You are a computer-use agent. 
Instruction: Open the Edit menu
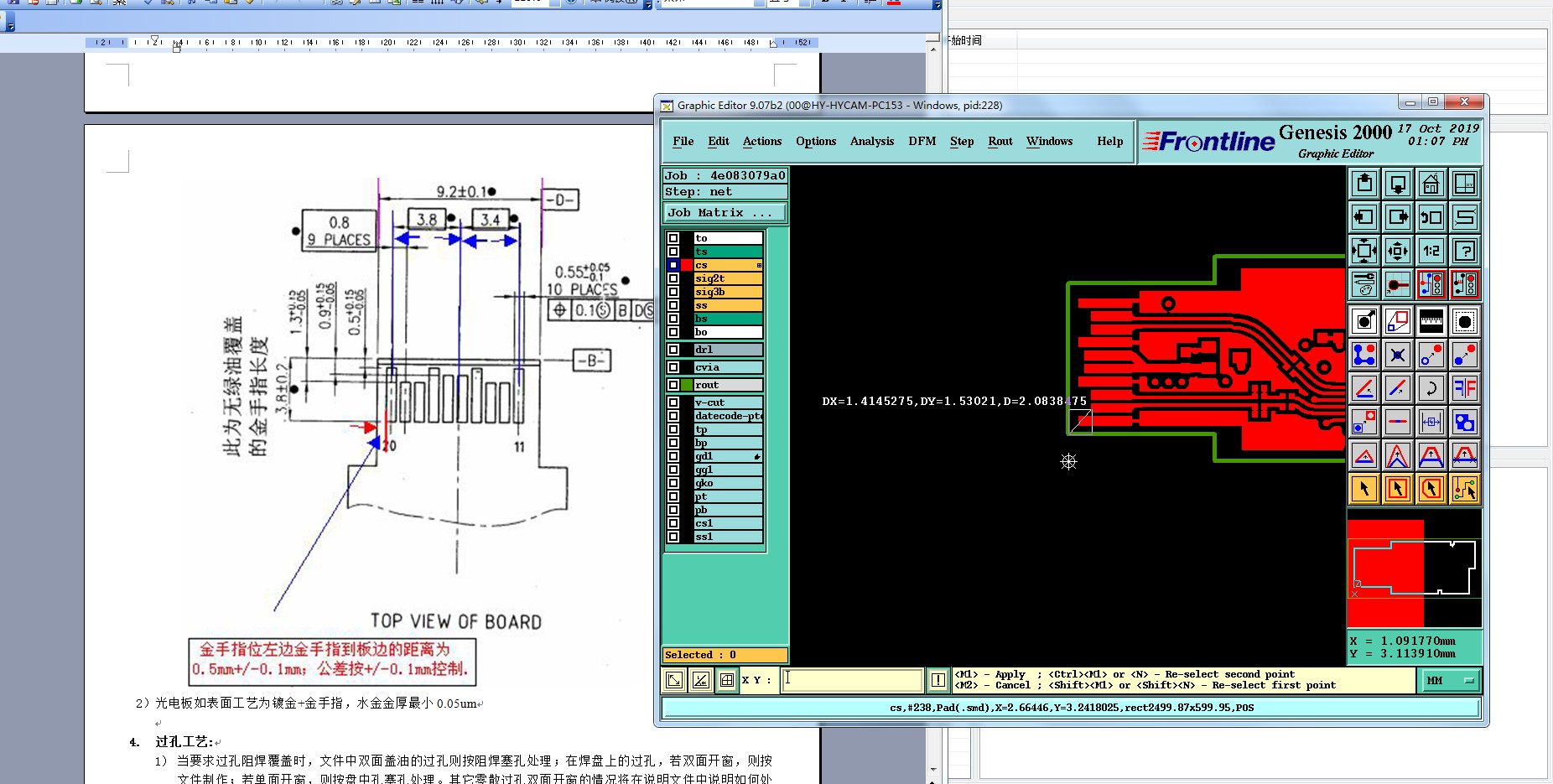719,142
